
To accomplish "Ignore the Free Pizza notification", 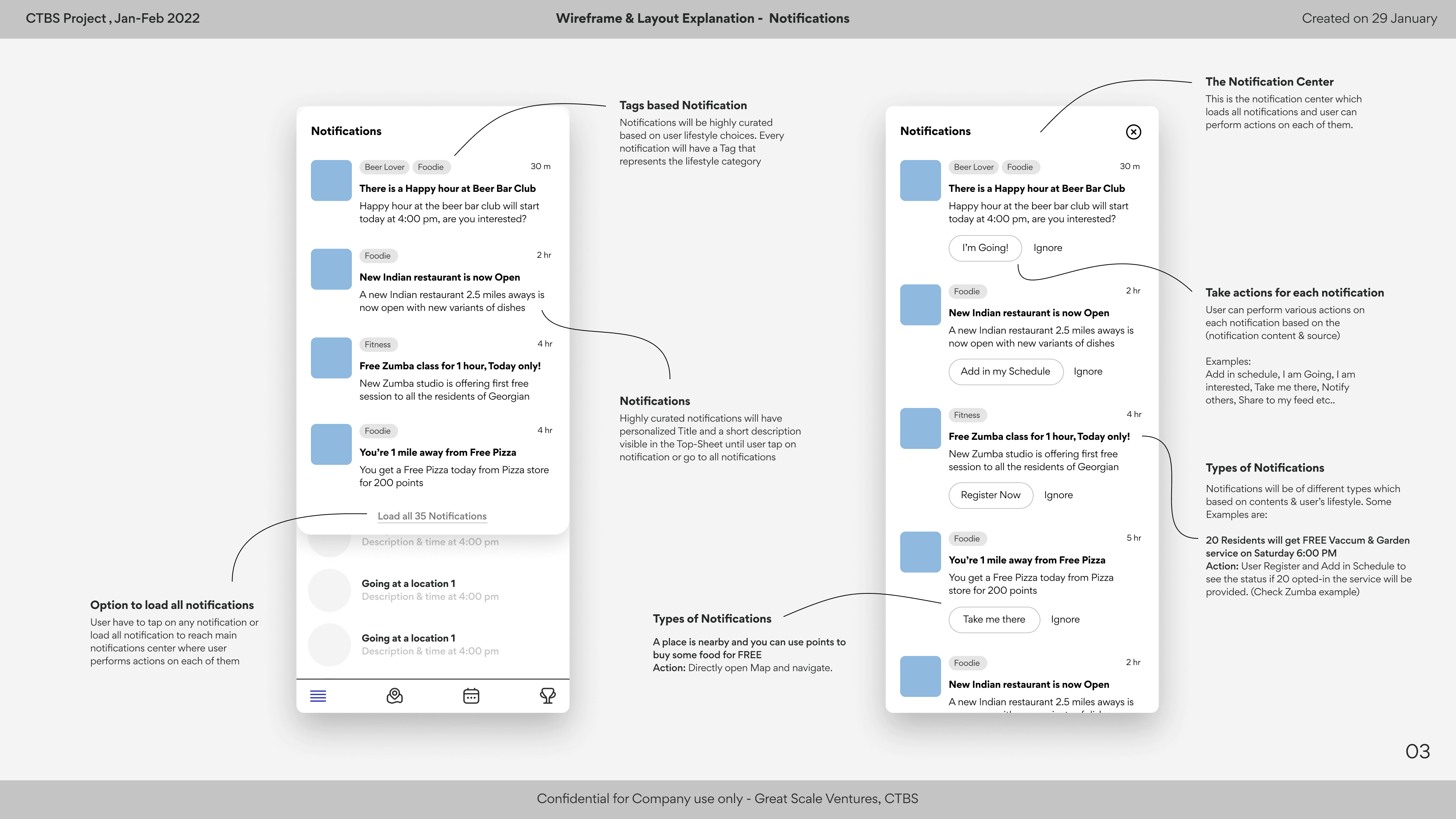I will pyautogui.click(x=1065, y=620).
